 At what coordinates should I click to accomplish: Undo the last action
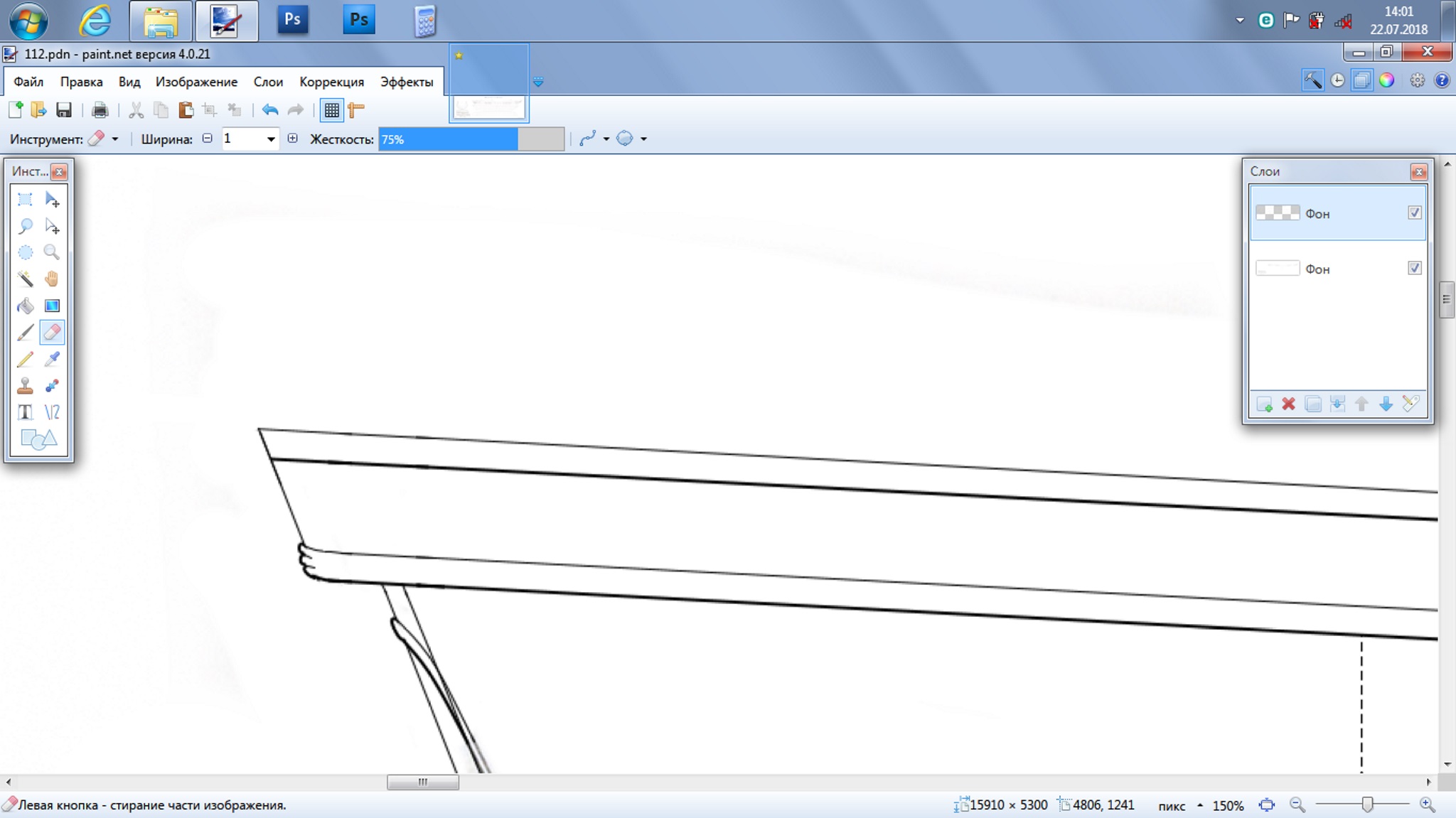(269, 109)
